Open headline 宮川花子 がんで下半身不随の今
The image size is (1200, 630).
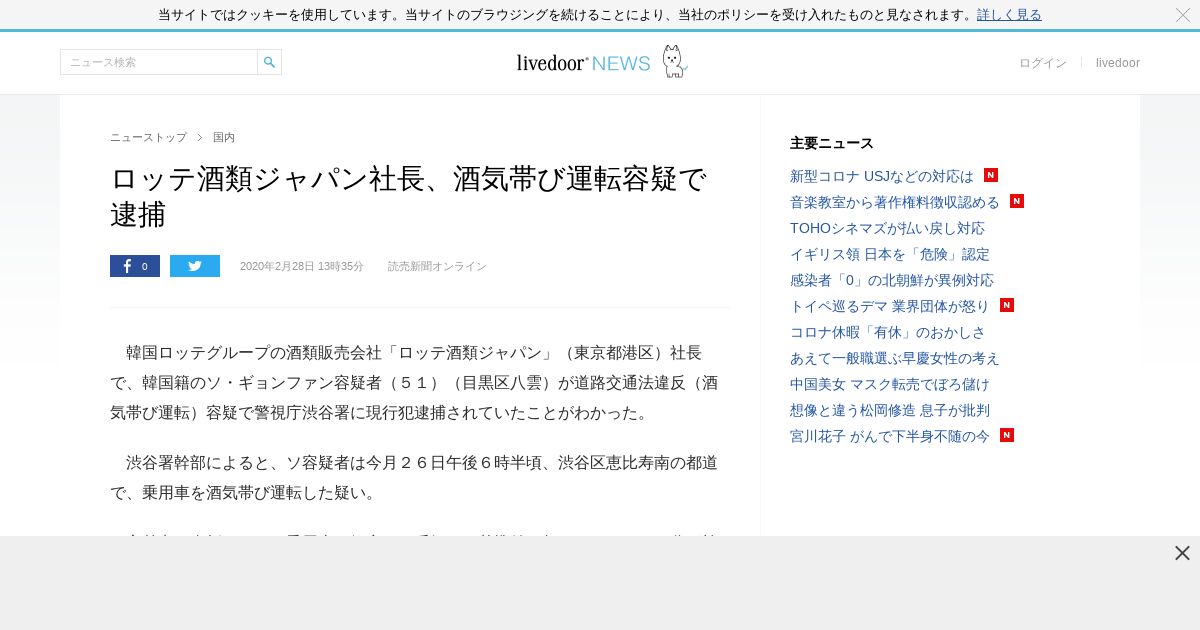pos(890,436)
